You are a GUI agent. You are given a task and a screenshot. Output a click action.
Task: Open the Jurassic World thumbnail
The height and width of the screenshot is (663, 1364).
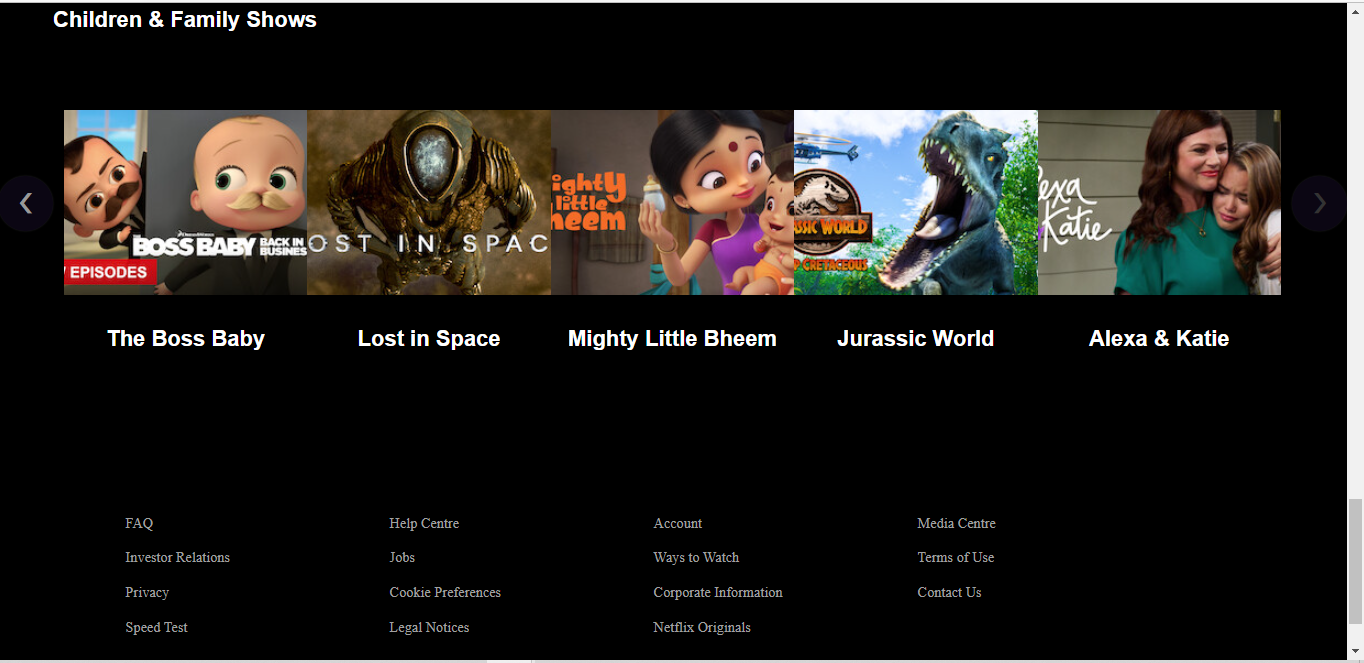[x=915, y=202]
